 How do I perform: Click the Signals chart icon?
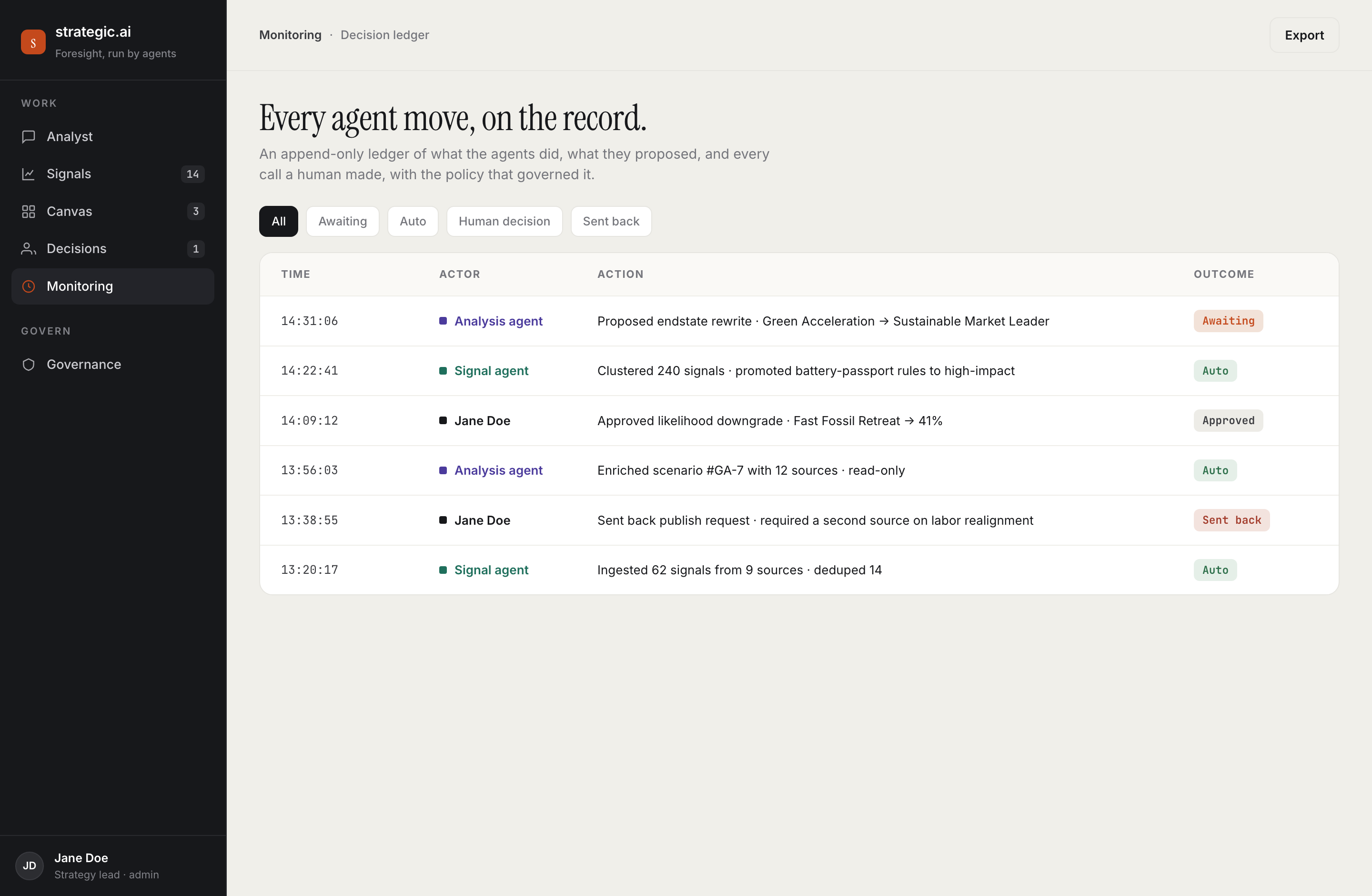(28, 174)
